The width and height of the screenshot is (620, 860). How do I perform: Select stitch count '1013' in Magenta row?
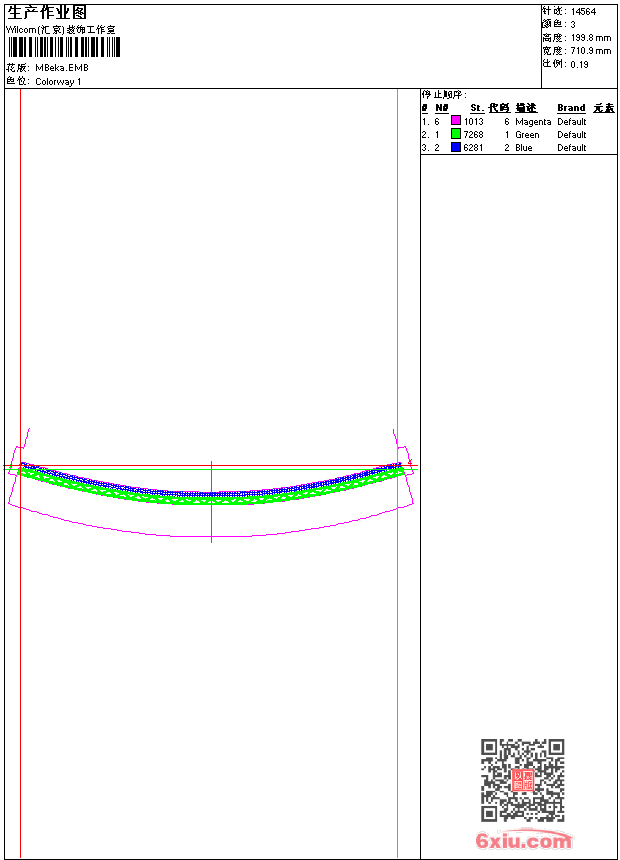474,122
